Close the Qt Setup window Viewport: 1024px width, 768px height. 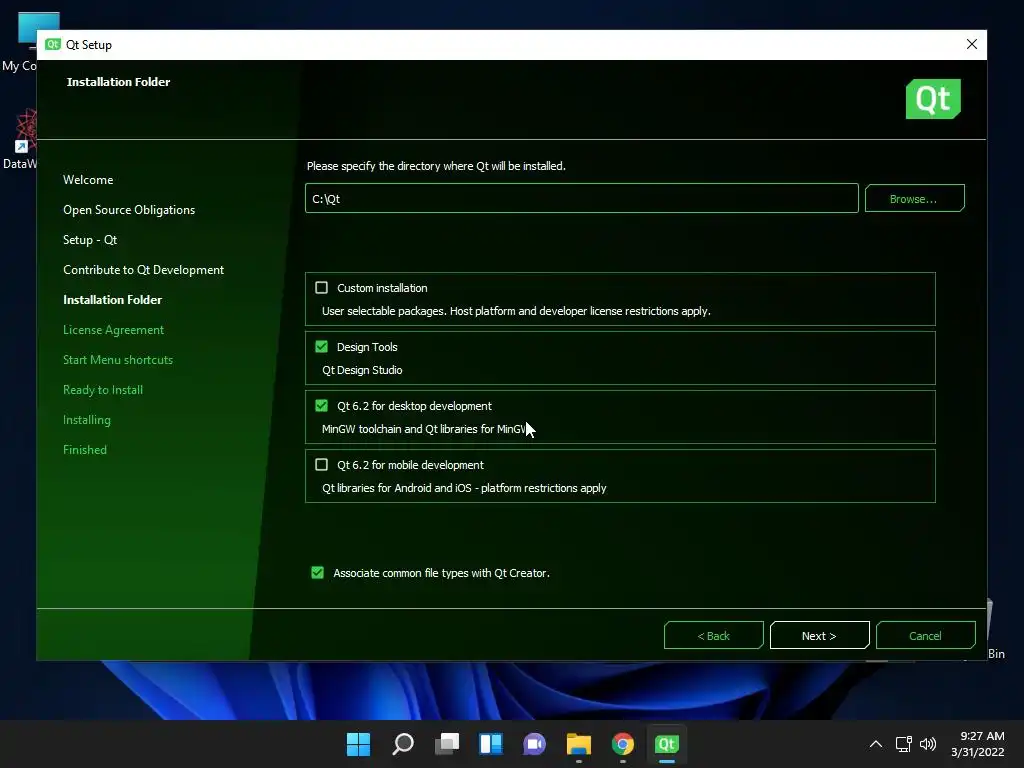[971, 44]
